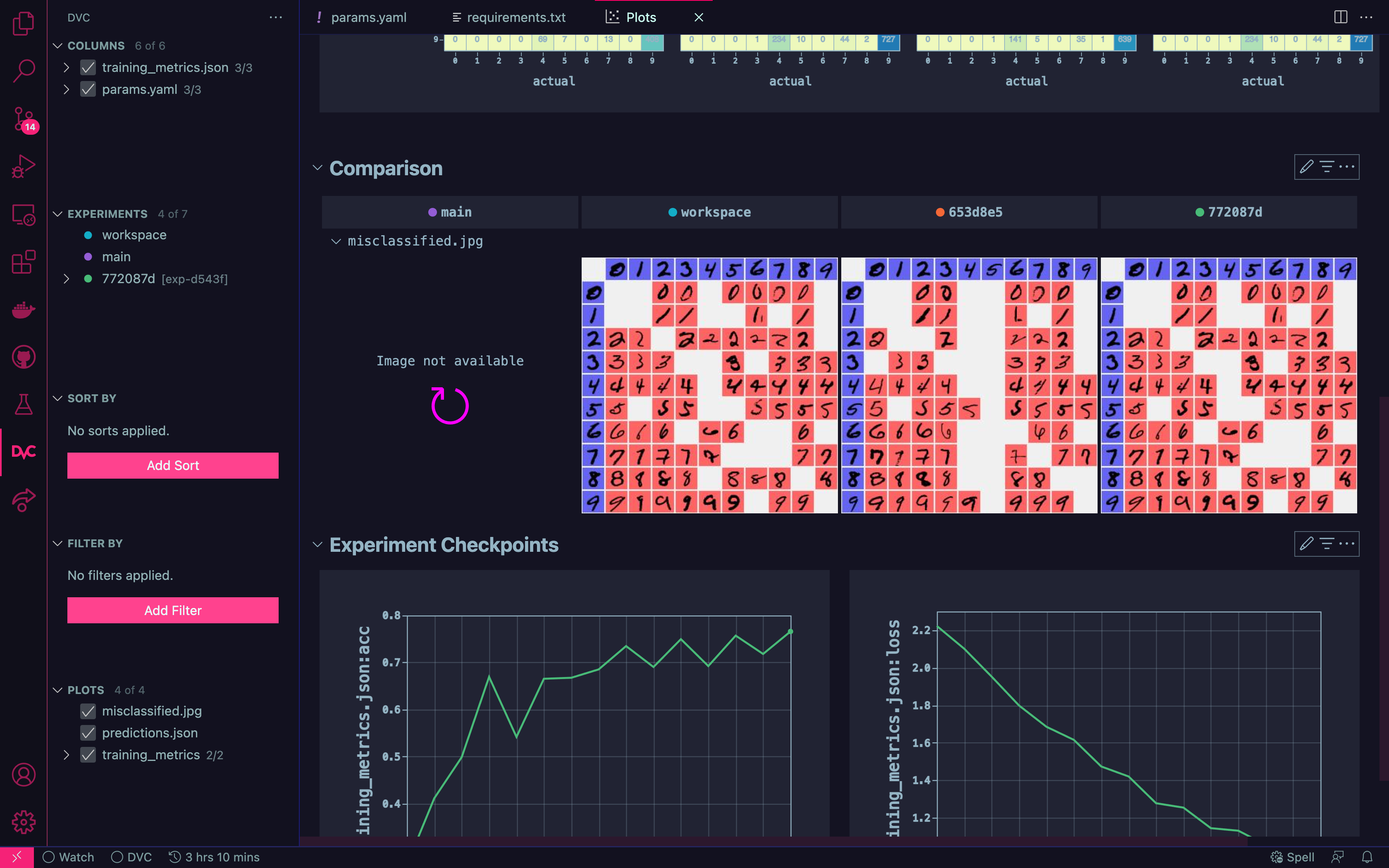Open the Testing flask icon
Viewport: 1389px width, 868px height.
click(x=24, y=404)
